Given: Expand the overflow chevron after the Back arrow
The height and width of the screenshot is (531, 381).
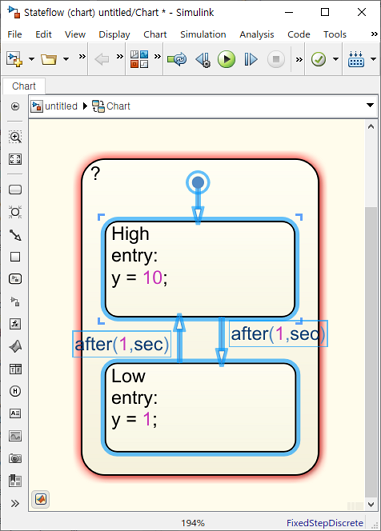Looking at the screenshot, I should point(120,56).
